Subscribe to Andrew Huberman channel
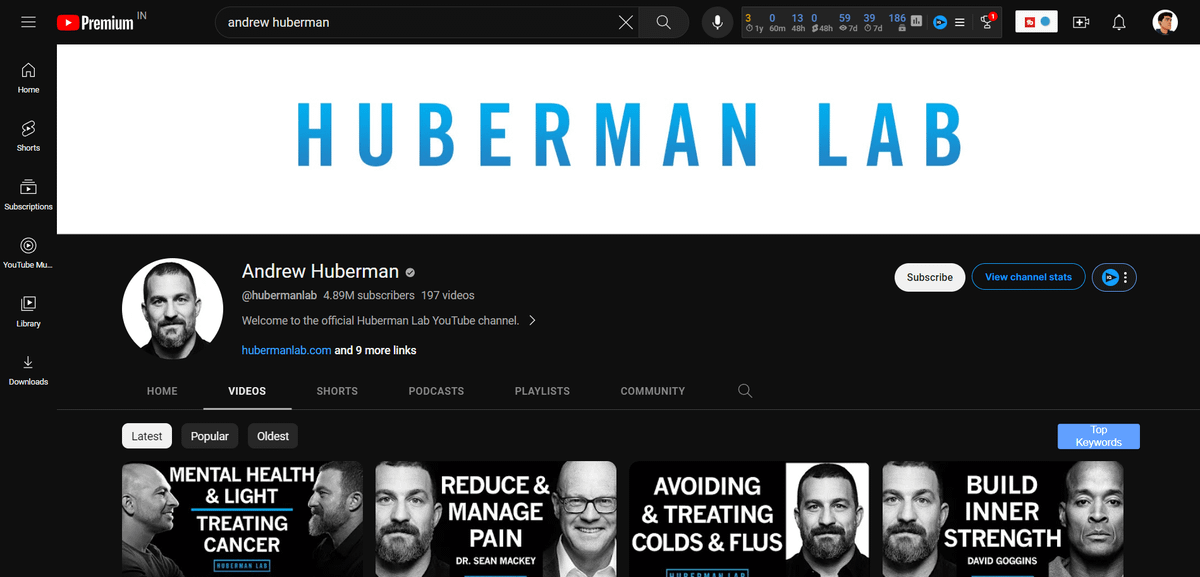The image size is (1200, 577). coord(930,277)
